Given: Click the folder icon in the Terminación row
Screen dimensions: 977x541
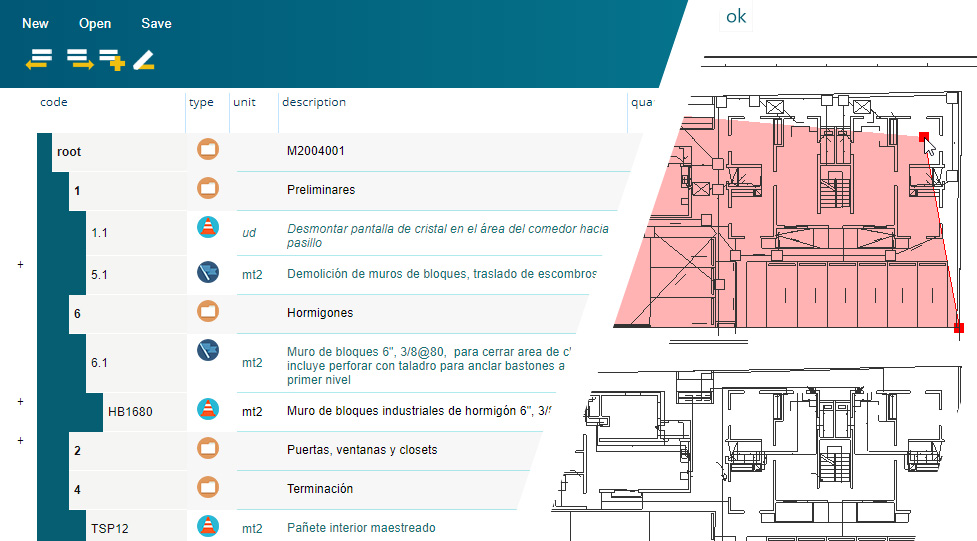Looking at the screenshot, I should [x=207, y=487].
